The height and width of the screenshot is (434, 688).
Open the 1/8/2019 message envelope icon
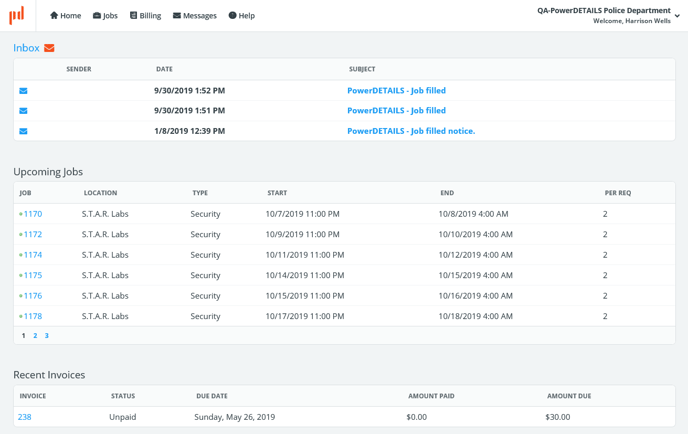click(23, 131)
